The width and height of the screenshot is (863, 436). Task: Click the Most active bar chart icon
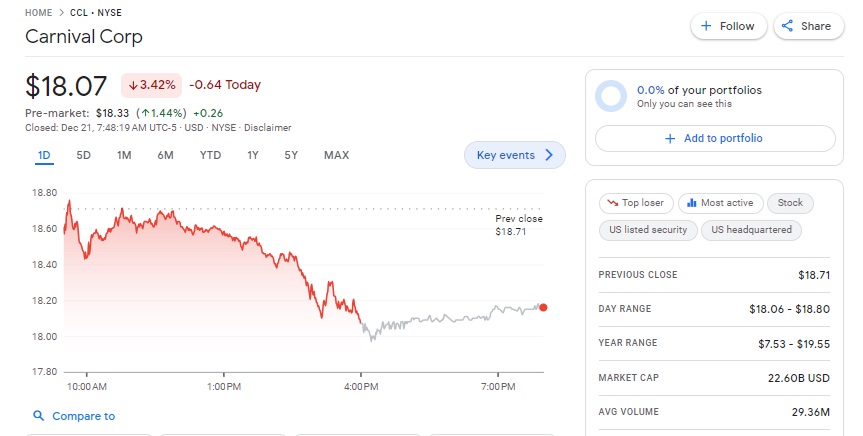pos(690,203)
